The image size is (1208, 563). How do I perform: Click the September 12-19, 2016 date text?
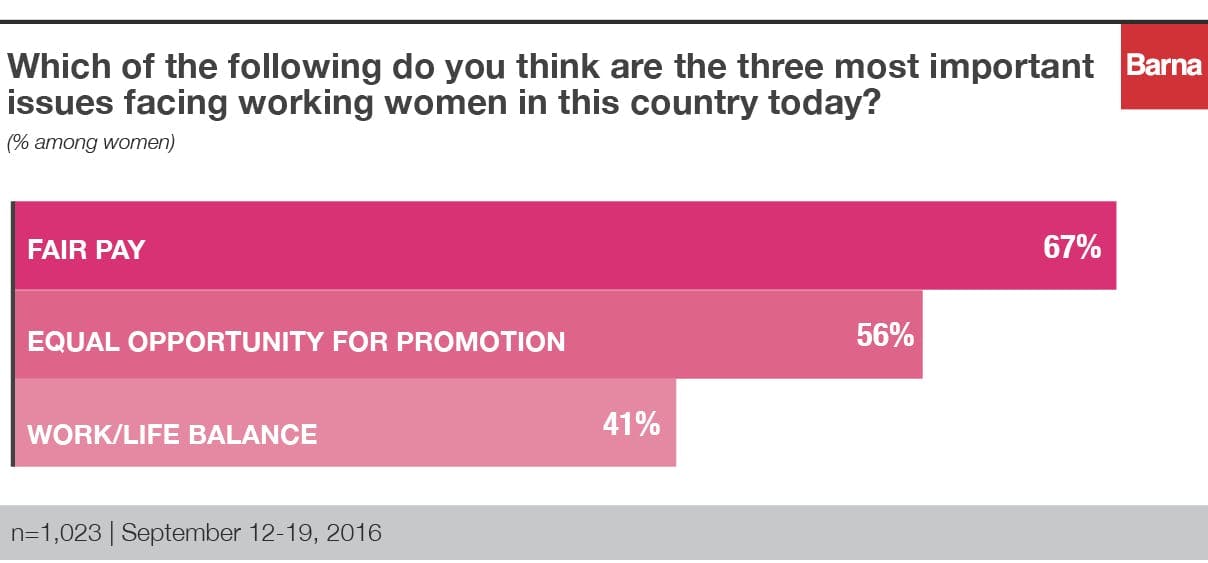coord(251,532)
